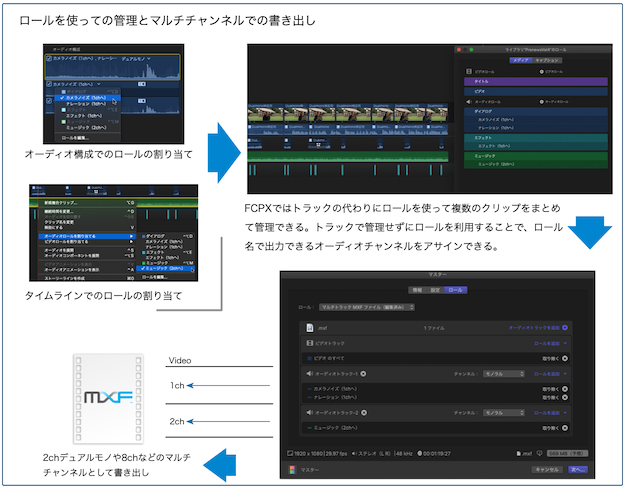This screenshot has height=489, width=625.
Task: Toggle the top audio component checkbox
Action: click(49, 58)
